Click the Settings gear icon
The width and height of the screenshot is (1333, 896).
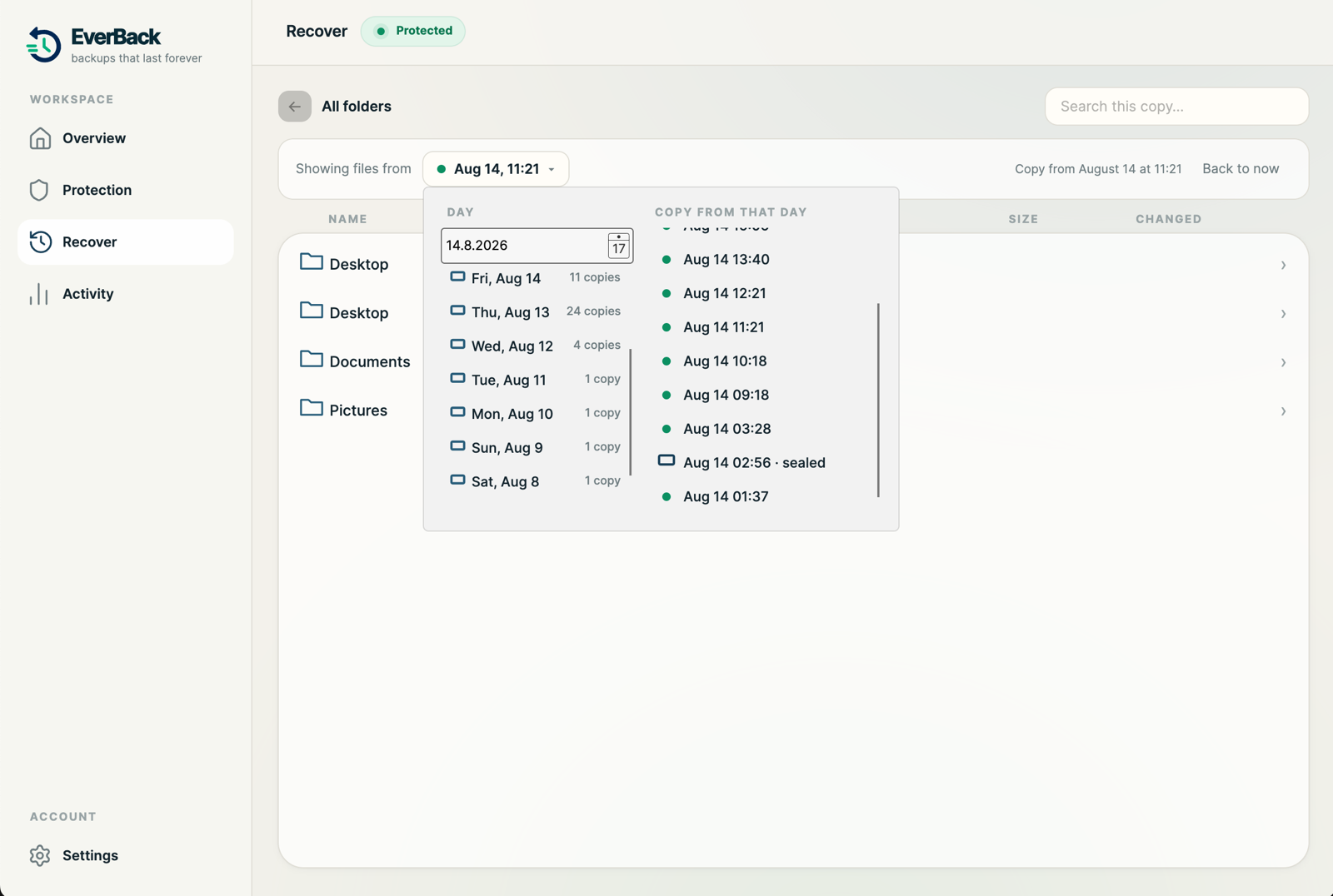tap(40, 855)
